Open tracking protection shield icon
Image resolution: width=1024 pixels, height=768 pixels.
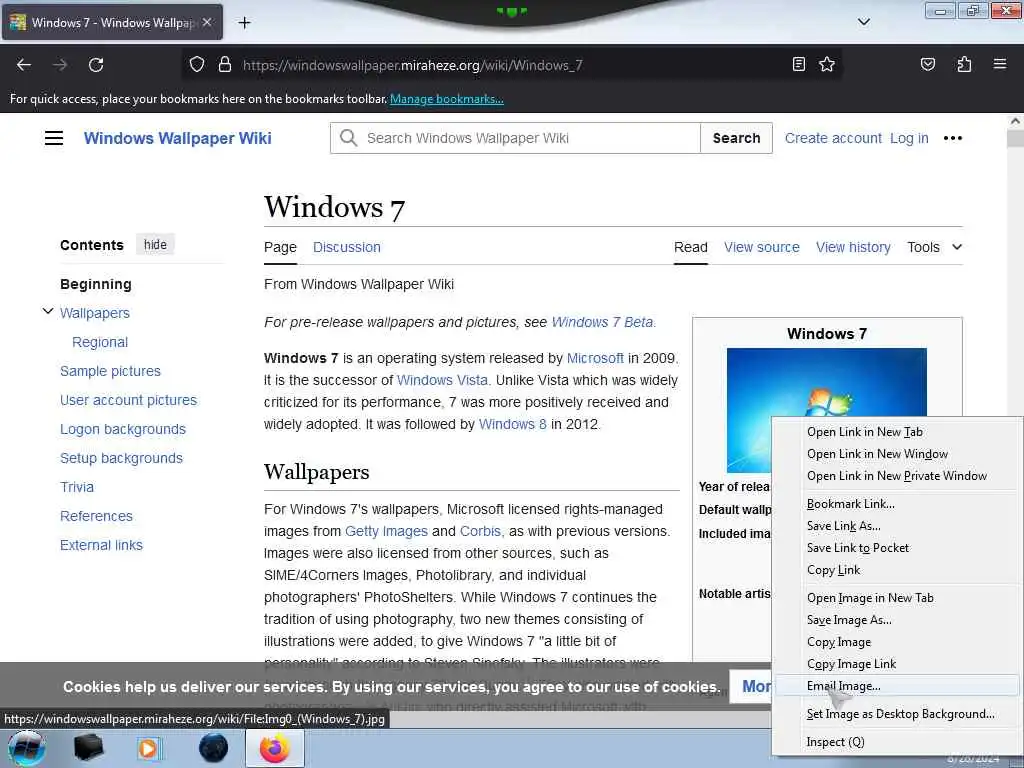[197, 65]
